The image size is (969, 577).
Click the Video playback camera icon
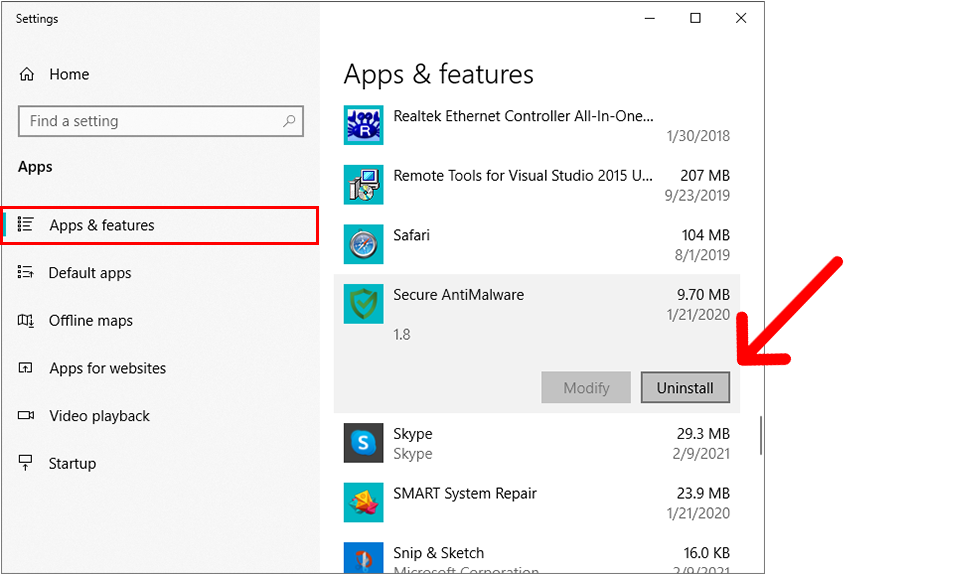[x=25, y=415]
